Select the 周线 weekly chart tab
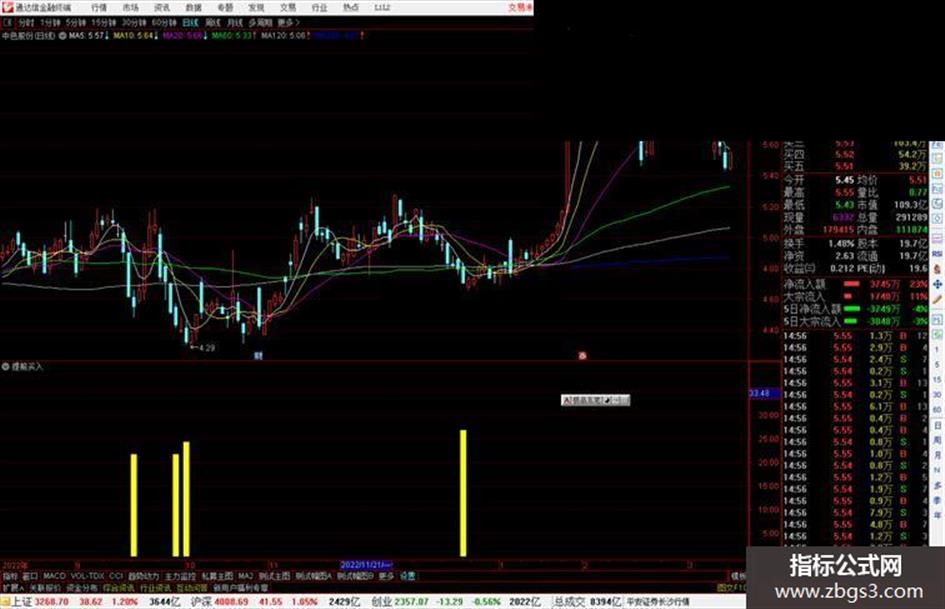945x609 pixels. click(213, 23)
